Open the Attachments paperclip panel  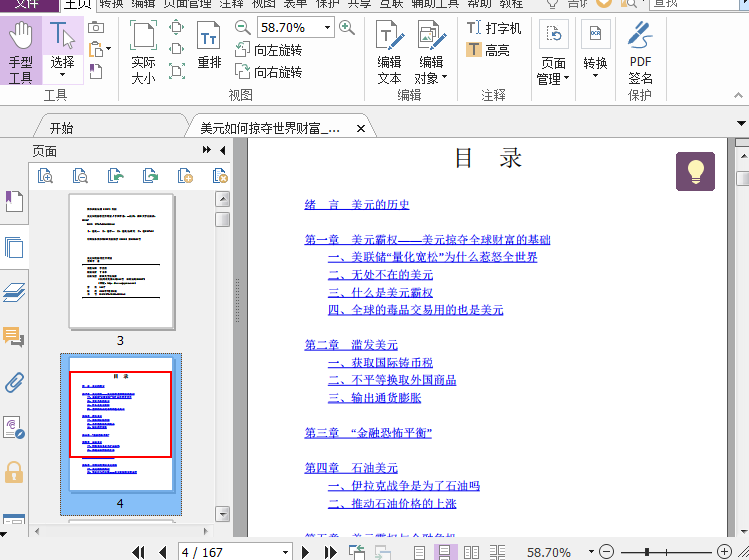point(14,382)
